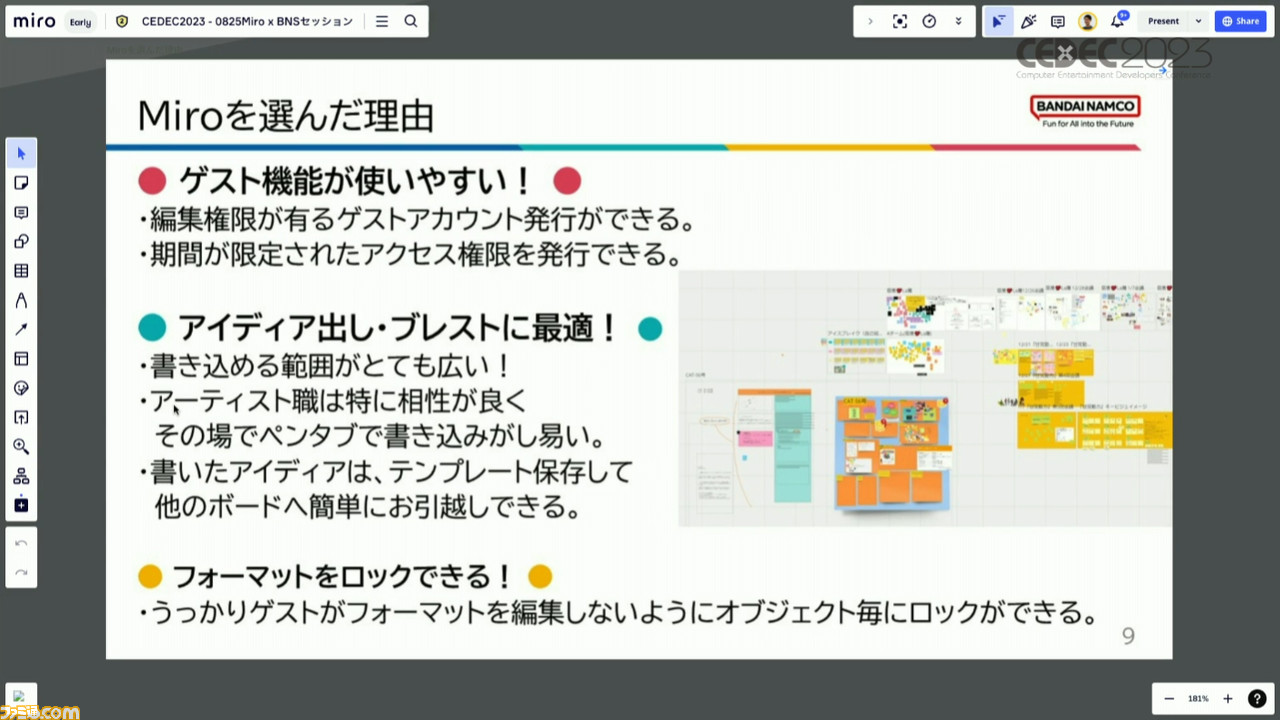Go to Miro home logo
The image size is (1280, 720).
35,21
